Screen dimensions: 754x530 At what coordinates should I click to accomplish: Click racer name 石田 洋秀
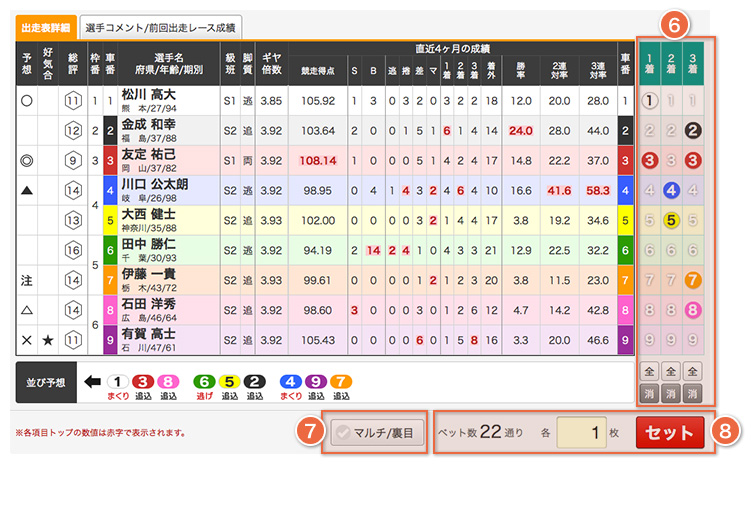(x=149, y=303)
